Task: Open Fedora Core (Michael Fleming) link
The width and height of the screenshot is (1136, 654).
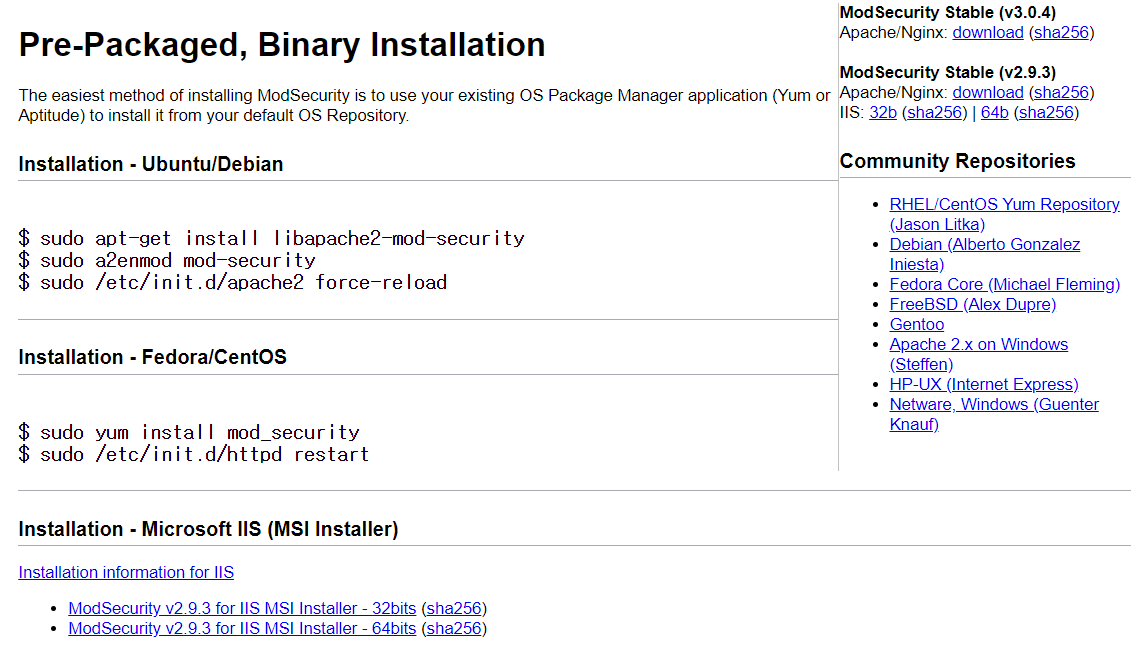Action: (1004, 285)
